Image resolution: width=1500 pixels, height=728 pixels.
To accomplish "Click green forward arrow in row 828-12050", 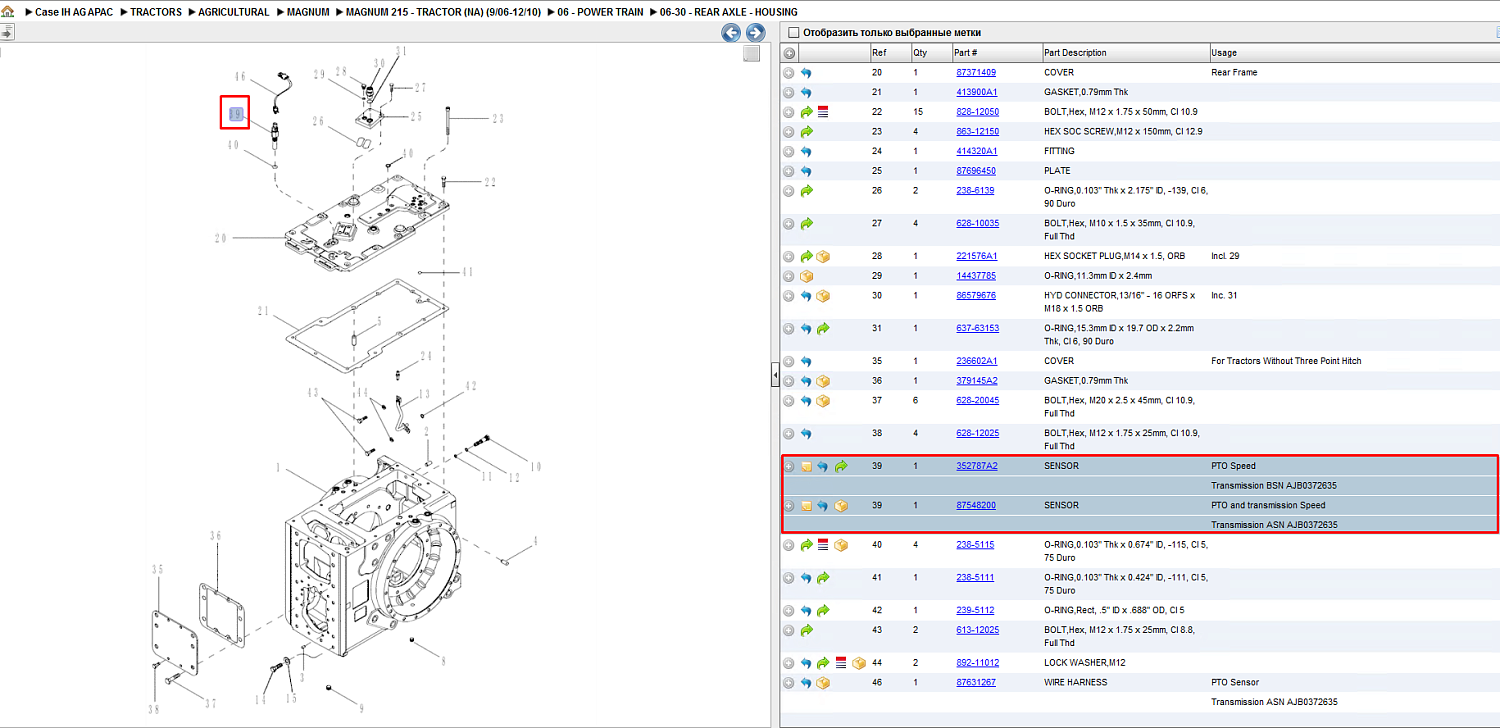I will [806, 112].
